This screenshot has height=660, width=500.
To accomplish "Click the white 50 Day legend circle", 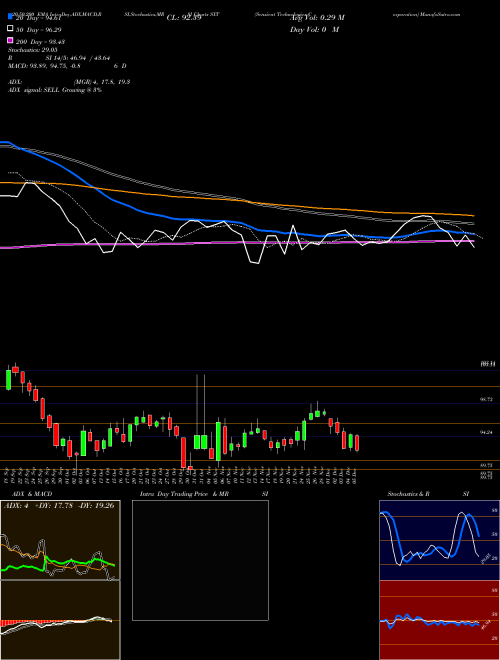I will (x=10, y=29).
